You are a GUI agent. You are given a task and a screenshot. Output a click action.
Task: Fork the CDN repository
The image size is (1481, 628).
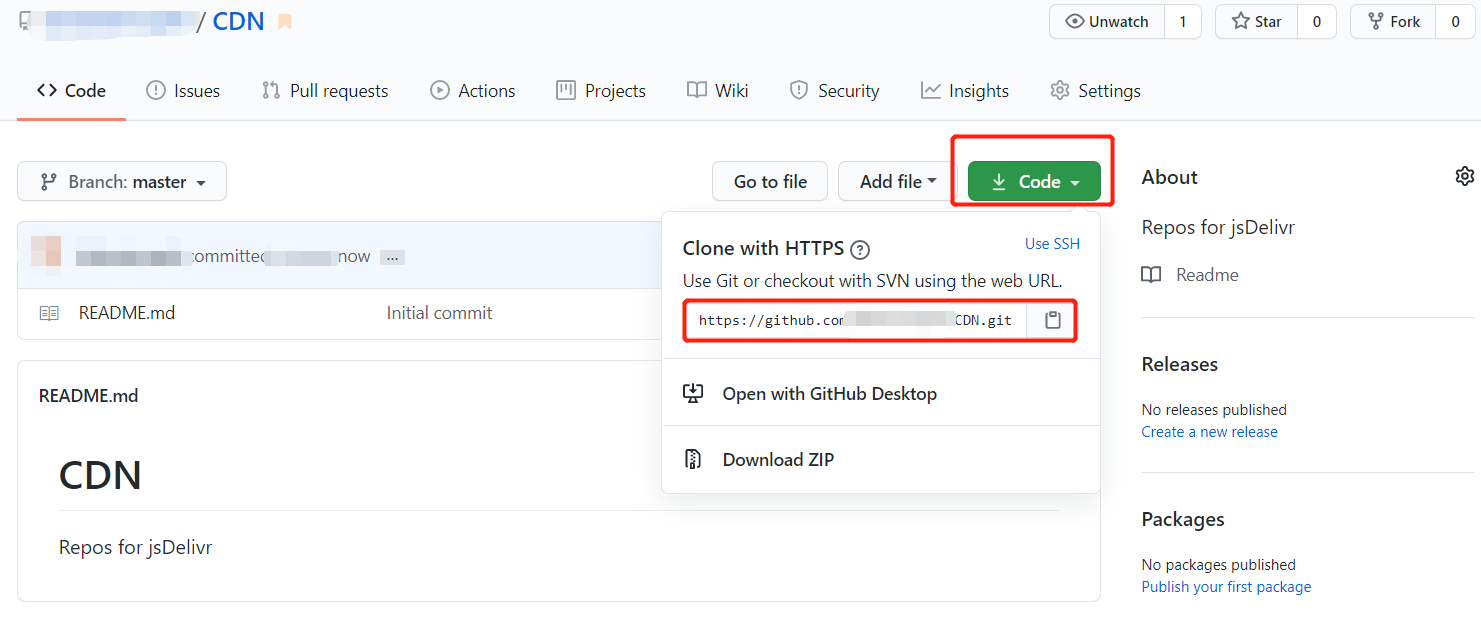(x=1393, y=22)
